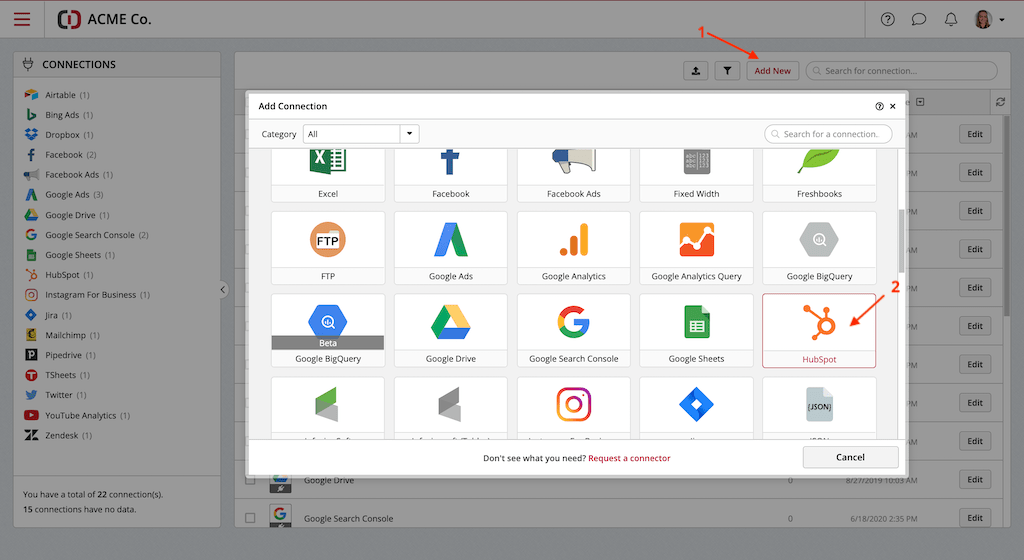Open the hamburger main menu
The image size is (1024, 560).
[x=22, y=19]
